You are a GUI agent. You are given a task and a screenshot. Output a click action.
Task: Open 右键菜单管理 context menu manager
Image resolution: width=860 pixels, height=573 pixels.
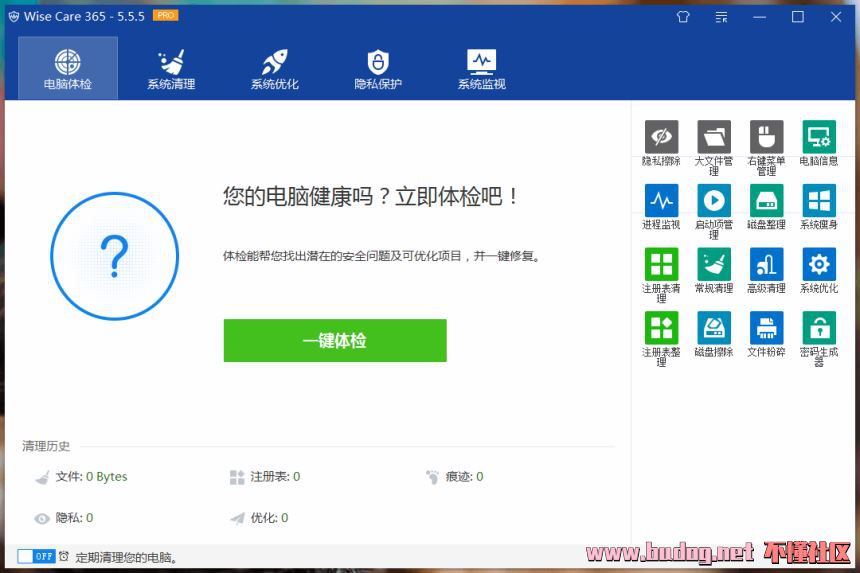(766, 138)
